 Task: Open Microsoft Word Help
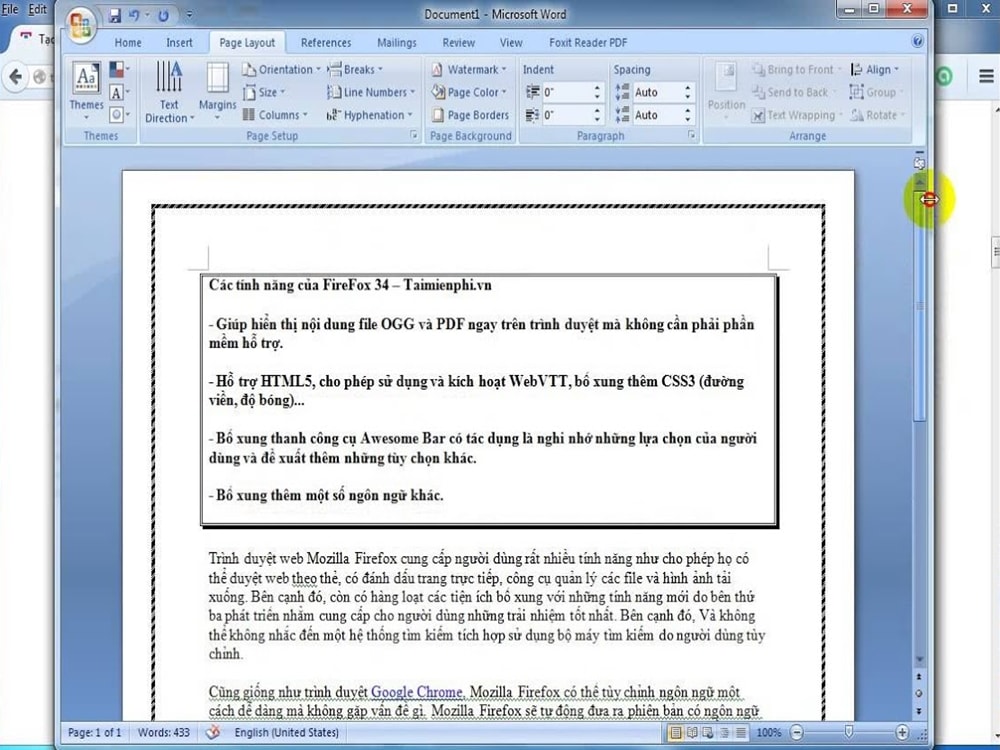point(917,41)
